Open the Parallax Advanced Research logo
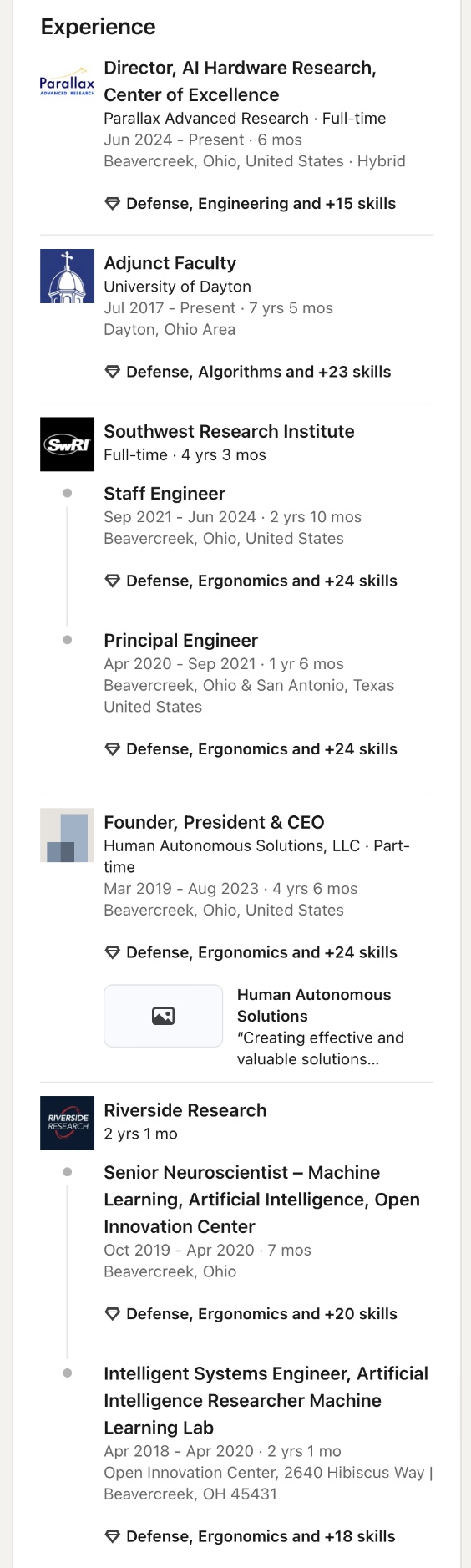 point(67,81)
